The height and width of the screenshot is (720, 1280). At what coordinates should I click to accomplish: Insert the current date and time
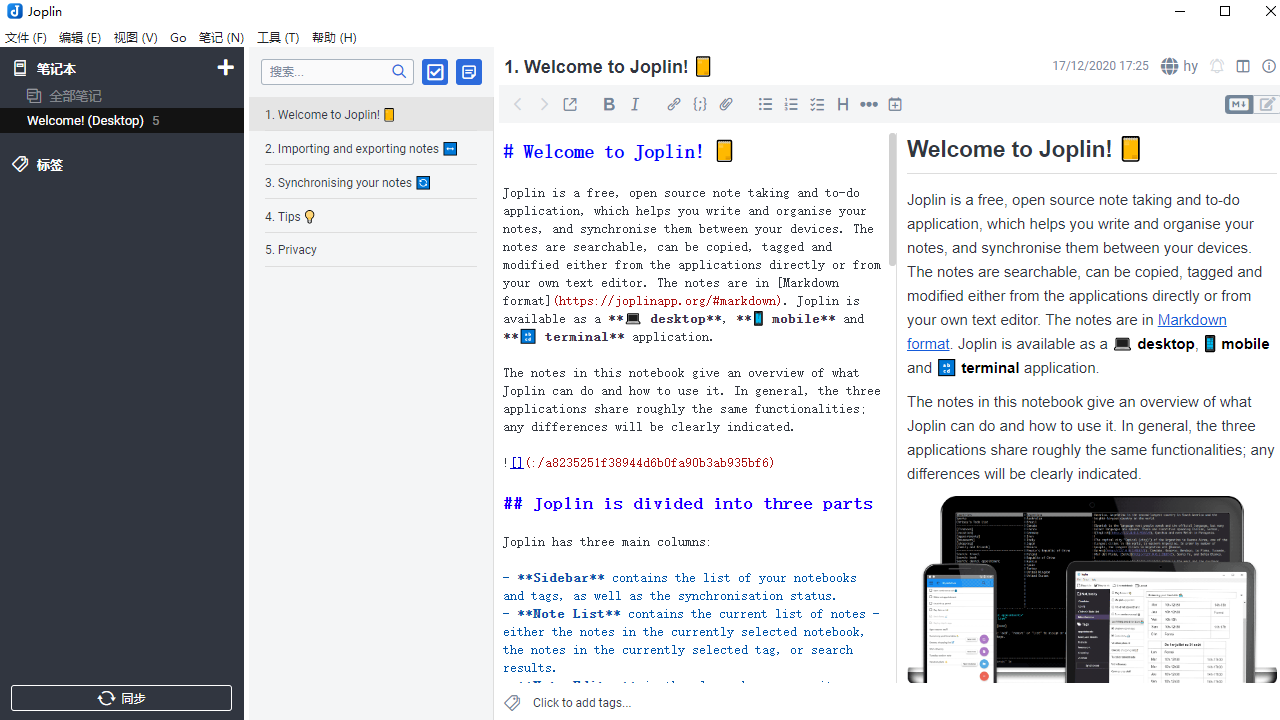(x=895, y=104)
